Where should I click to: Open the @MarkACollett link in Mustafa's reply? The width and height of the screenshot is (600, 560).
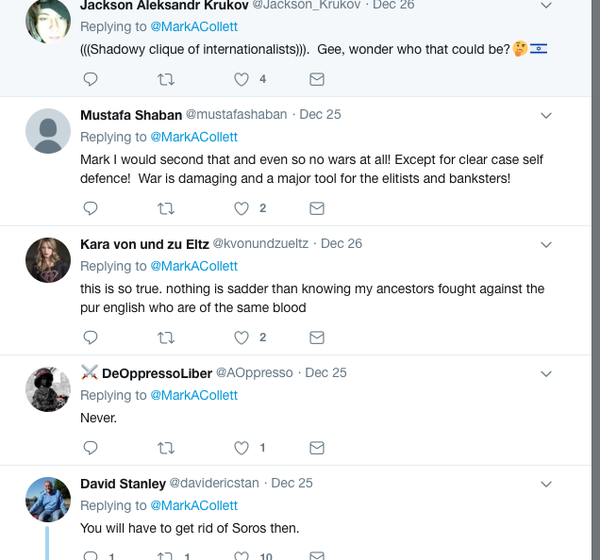coord(194,137)
